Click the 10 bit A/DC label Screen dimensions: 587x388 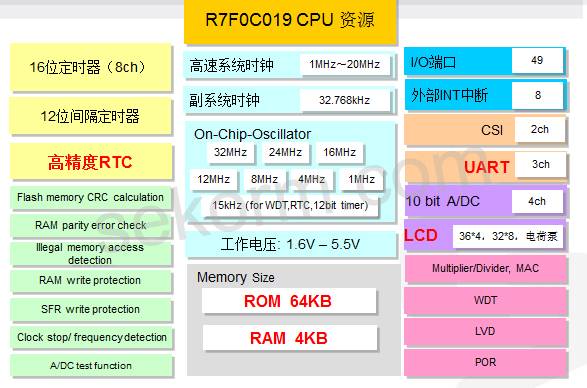coord(442,201)
